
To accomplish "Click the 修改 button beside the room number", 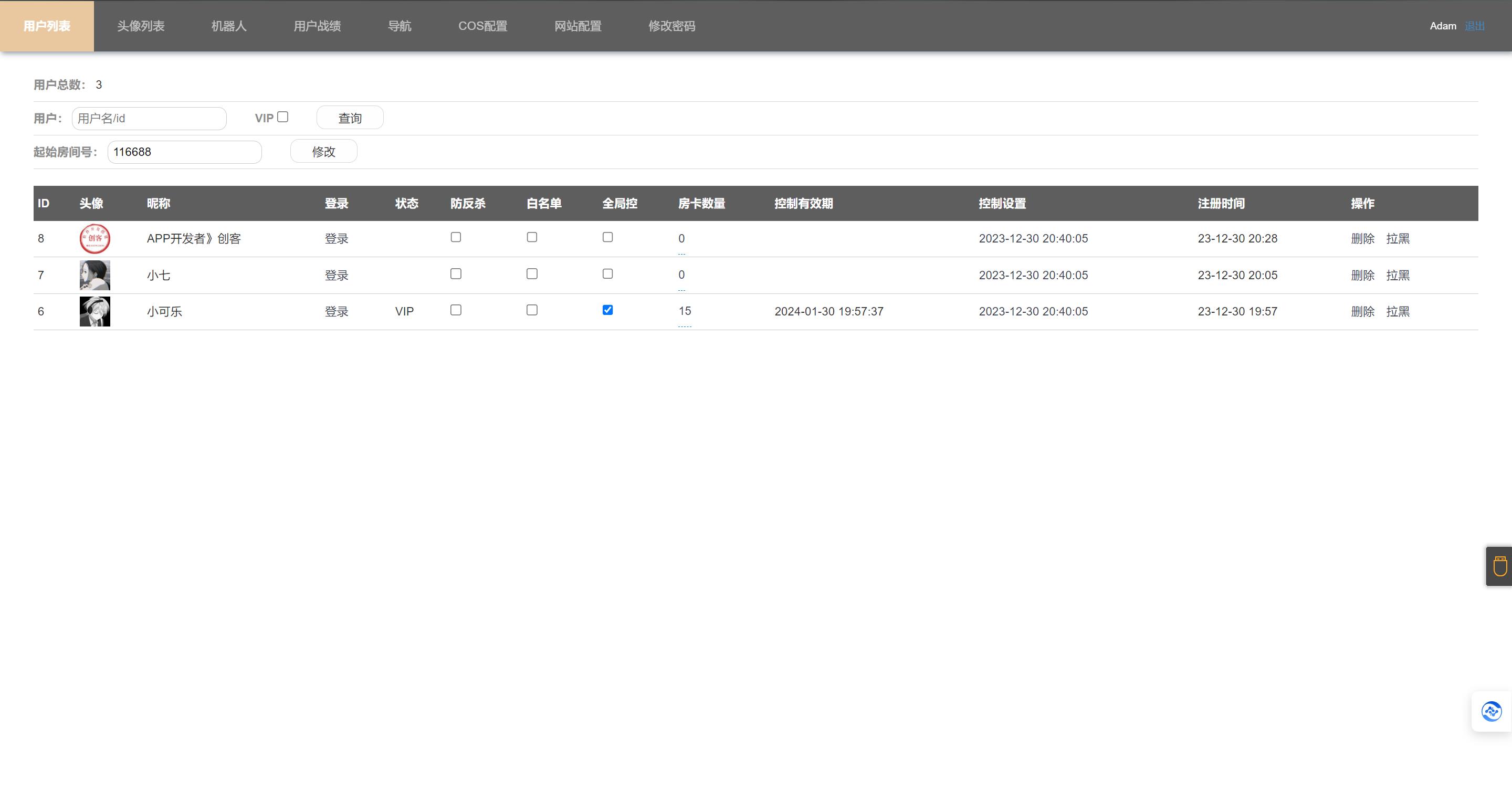I will [323, 151].
